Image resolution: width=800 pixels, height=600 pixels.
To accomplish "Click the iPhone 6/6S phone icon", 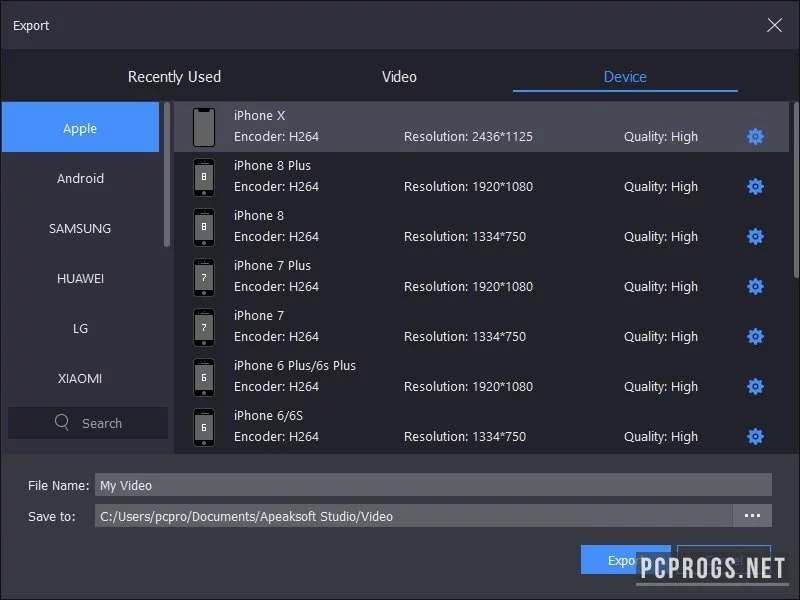I will (204, 427).
